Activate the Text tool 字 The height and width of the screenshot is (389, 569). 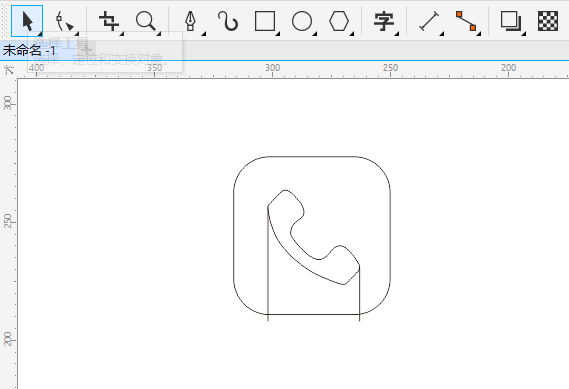coord(384,21)
